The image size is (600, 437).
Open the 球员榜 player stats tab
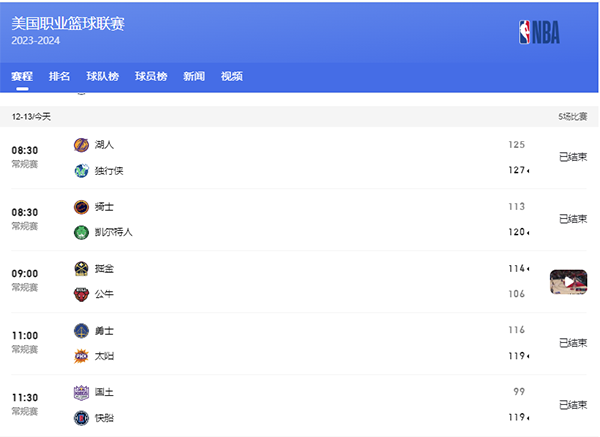151,76
